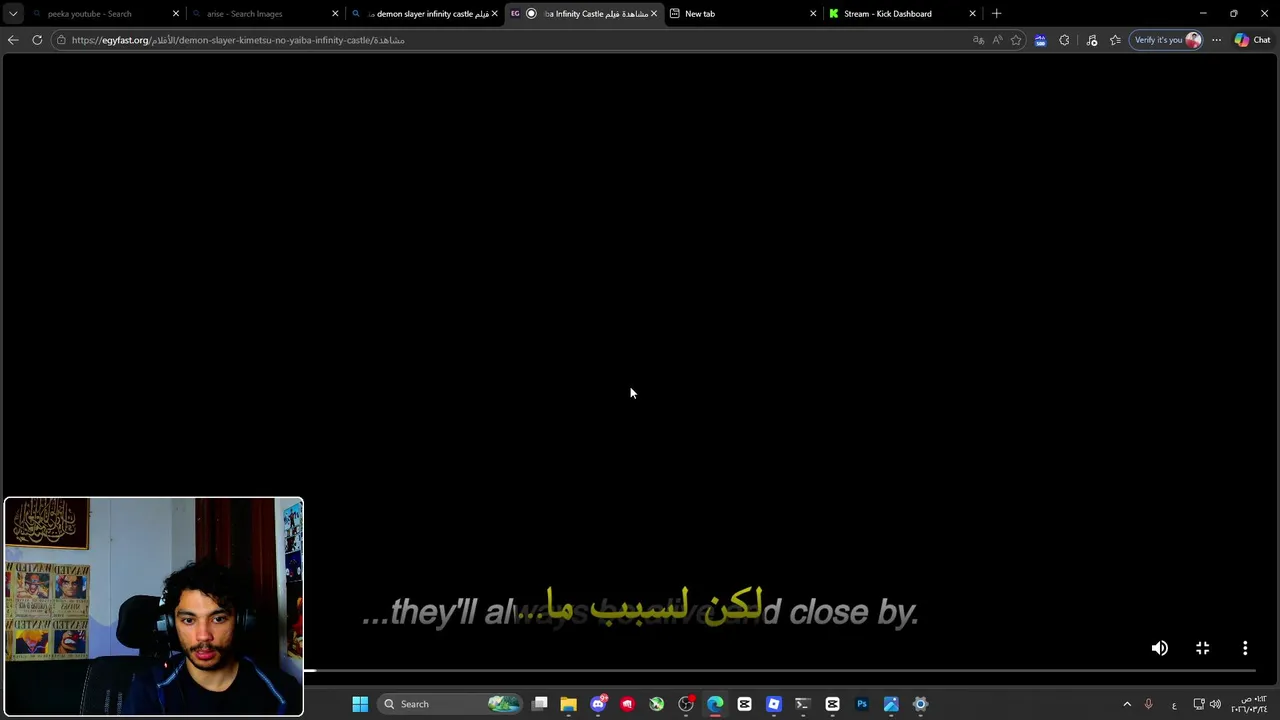Image resolution: width=1280 pixels, height=720 pixels.
Task: Mute the video with the speaker icon
Action: click(x=1159, y=648)
